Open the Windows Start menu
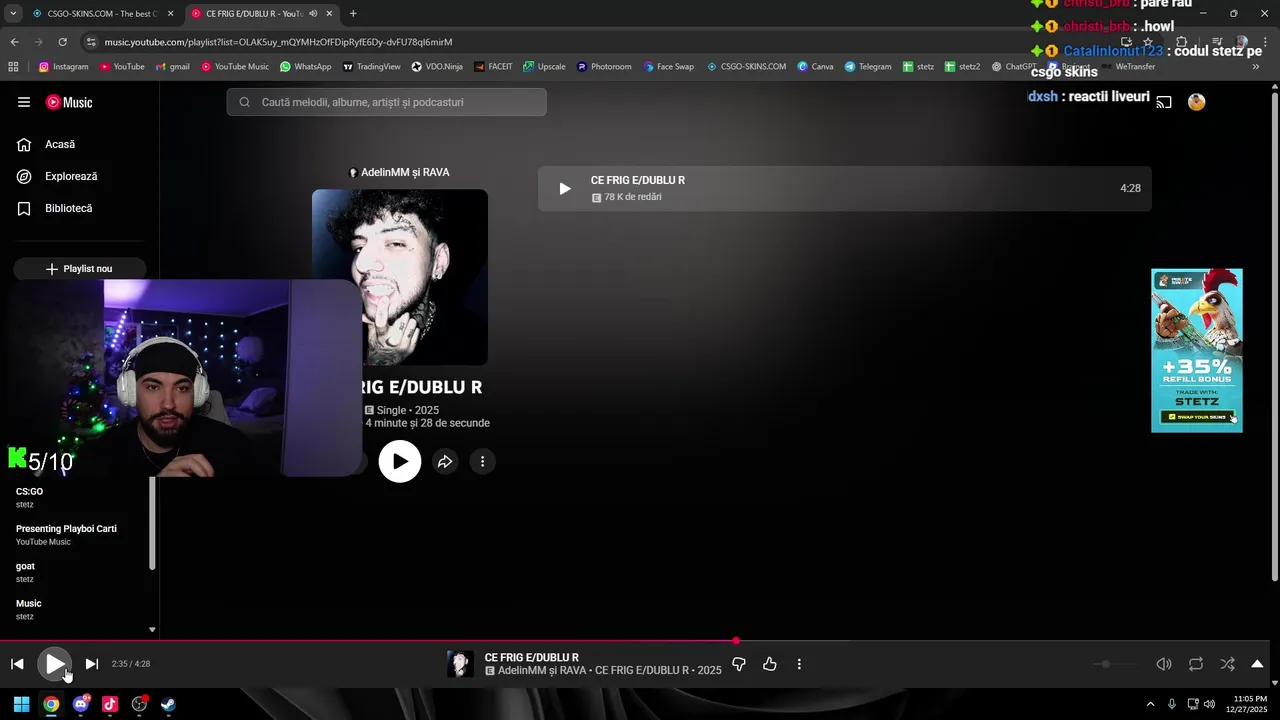 [21, 704]
